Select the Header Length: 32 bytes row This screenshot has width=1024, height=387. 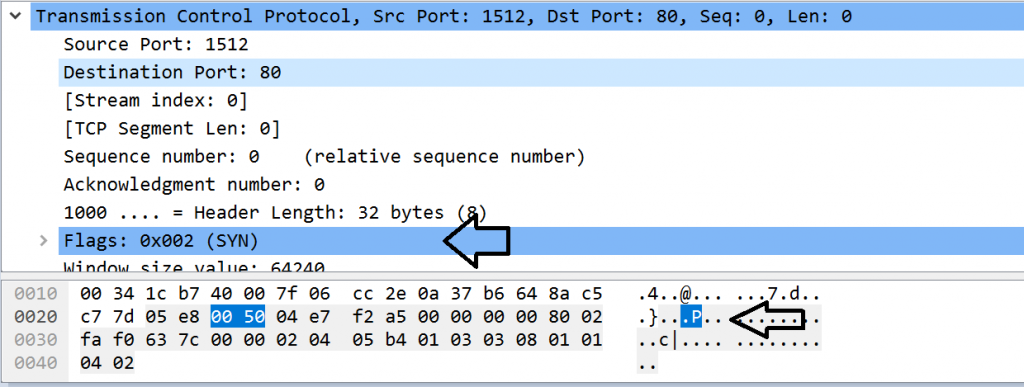click(541, 213)
